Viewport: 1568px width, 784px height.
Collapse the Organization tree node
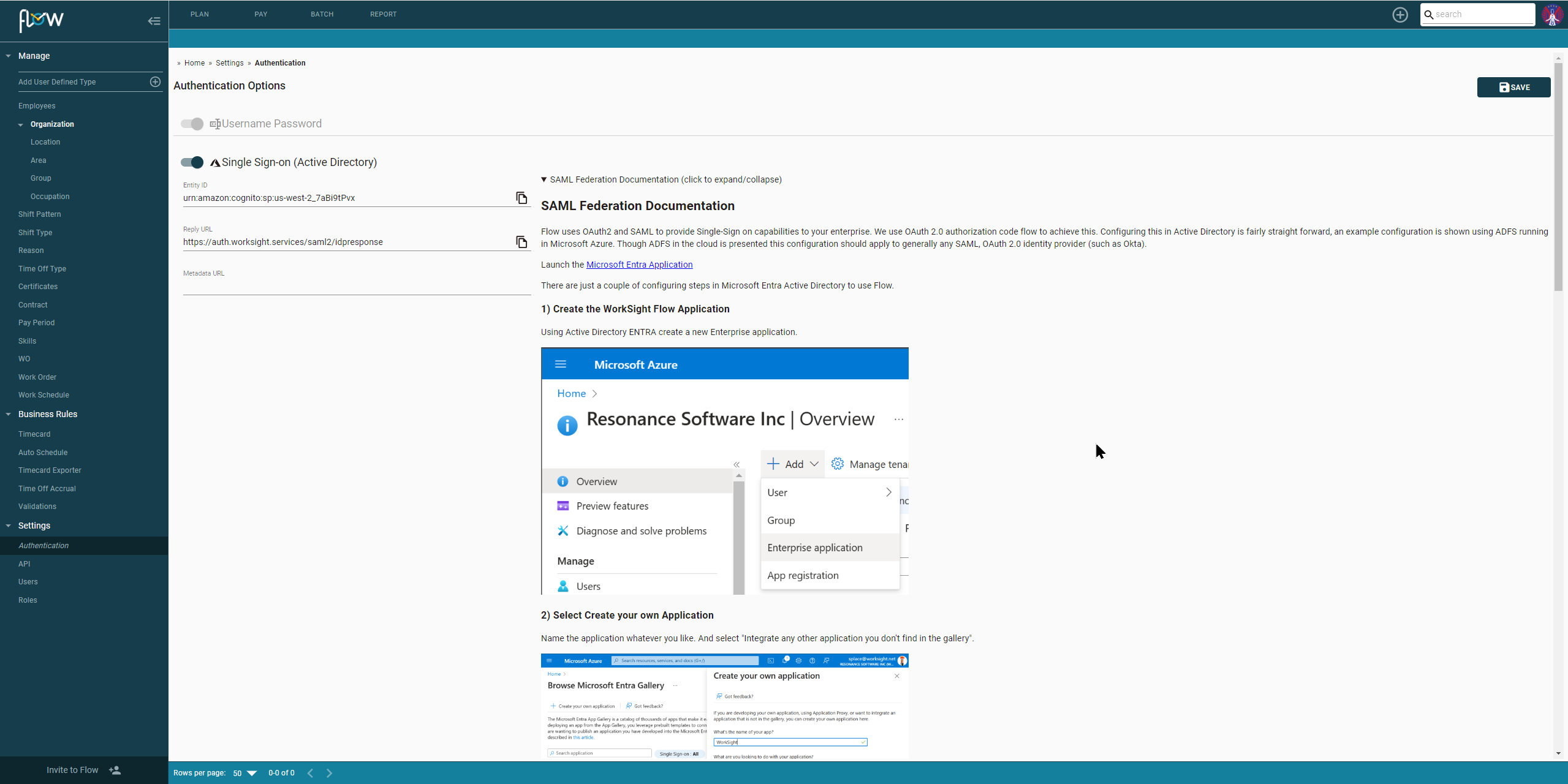coord(21,124)
